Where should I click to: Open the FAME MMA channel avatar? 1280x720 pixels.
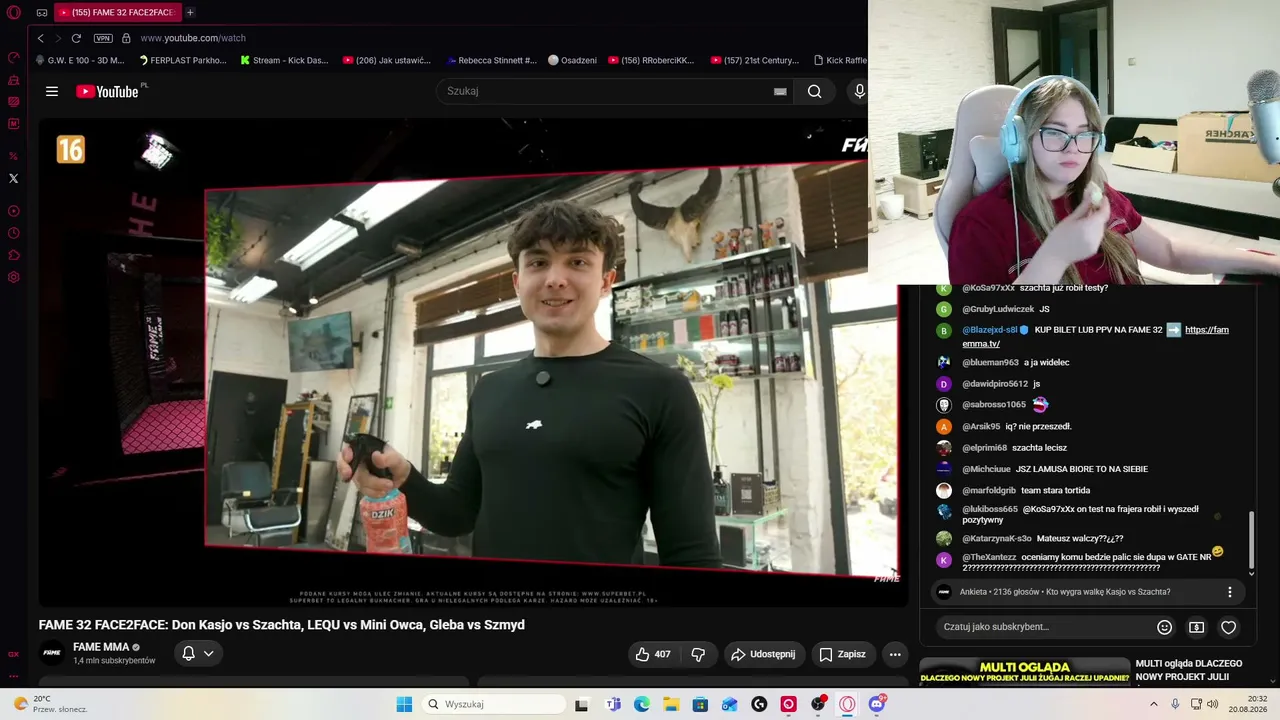pyautogui.click(x=52, y=653)
